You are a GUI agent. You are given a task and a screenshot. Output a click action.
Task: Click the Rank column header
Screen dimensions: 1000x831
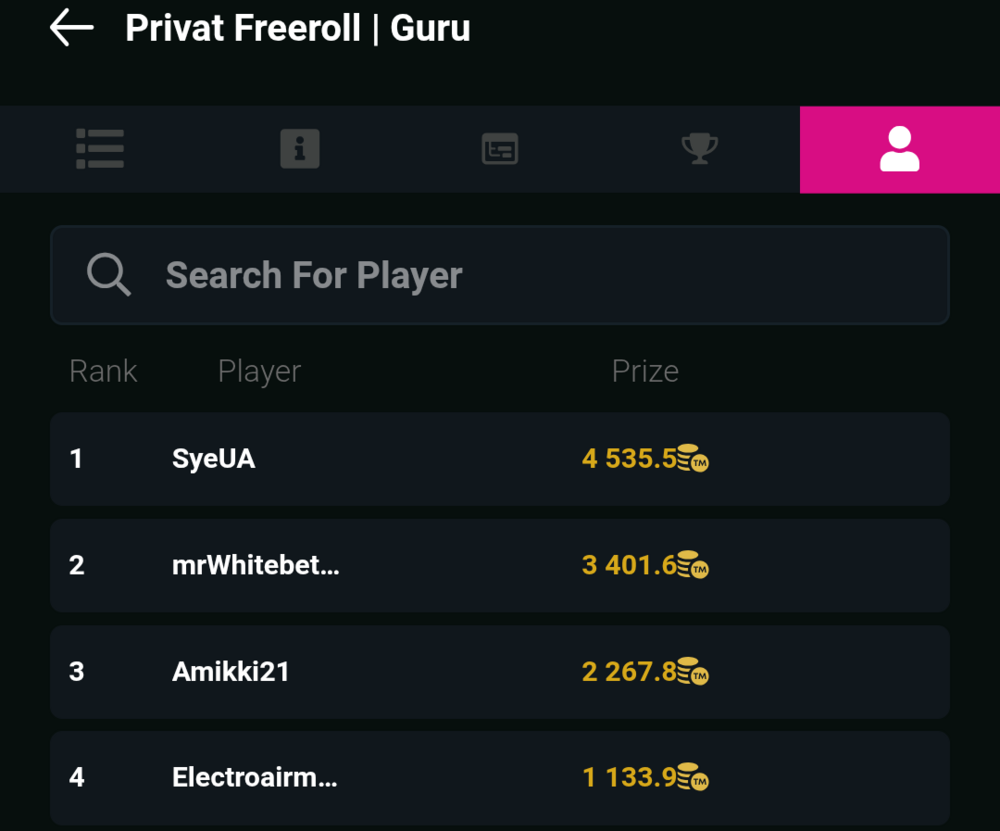coord(103,371)
